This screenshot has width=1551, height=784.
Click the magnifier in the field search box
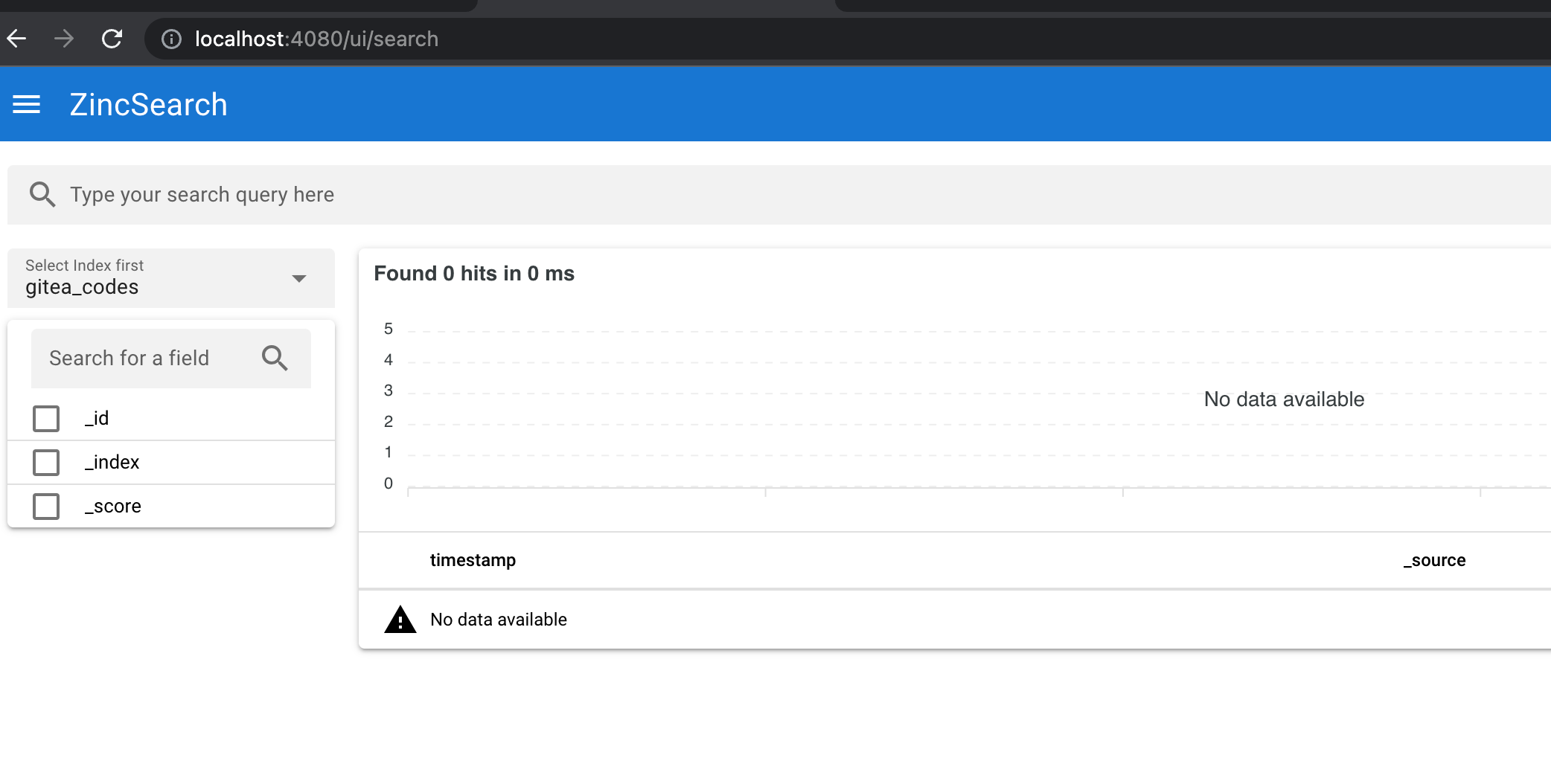coord(275,358)
